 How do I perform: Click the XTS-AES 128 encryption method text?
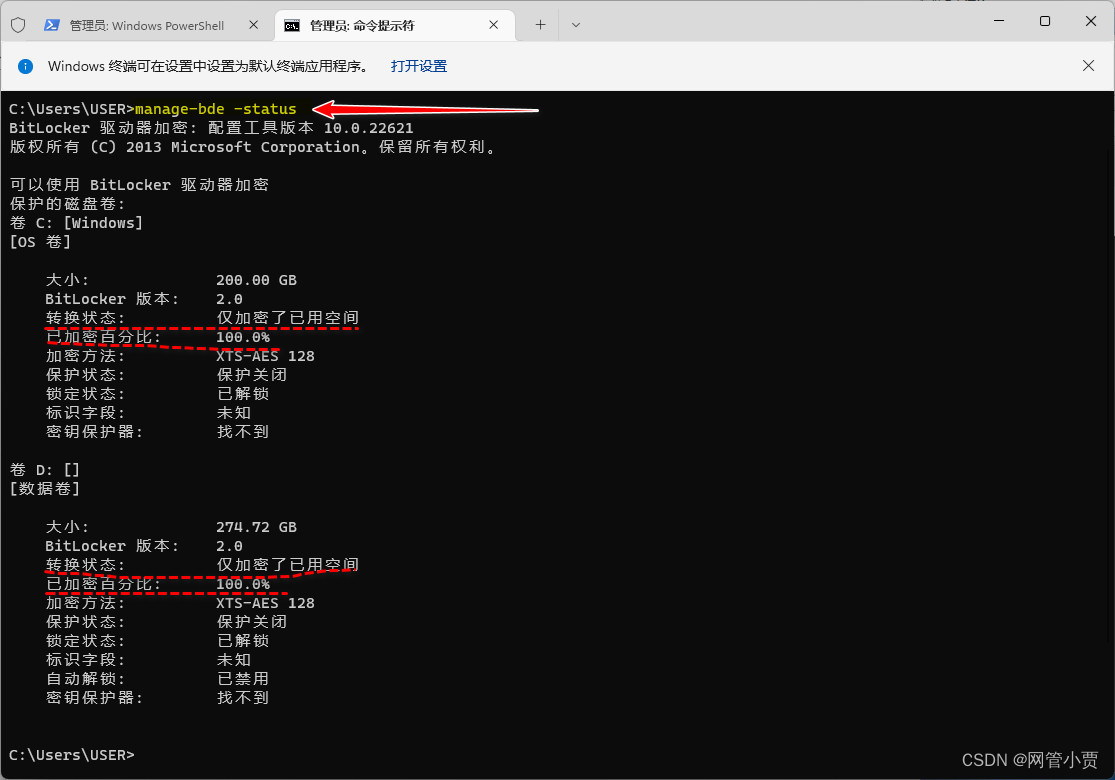(265, 355)
